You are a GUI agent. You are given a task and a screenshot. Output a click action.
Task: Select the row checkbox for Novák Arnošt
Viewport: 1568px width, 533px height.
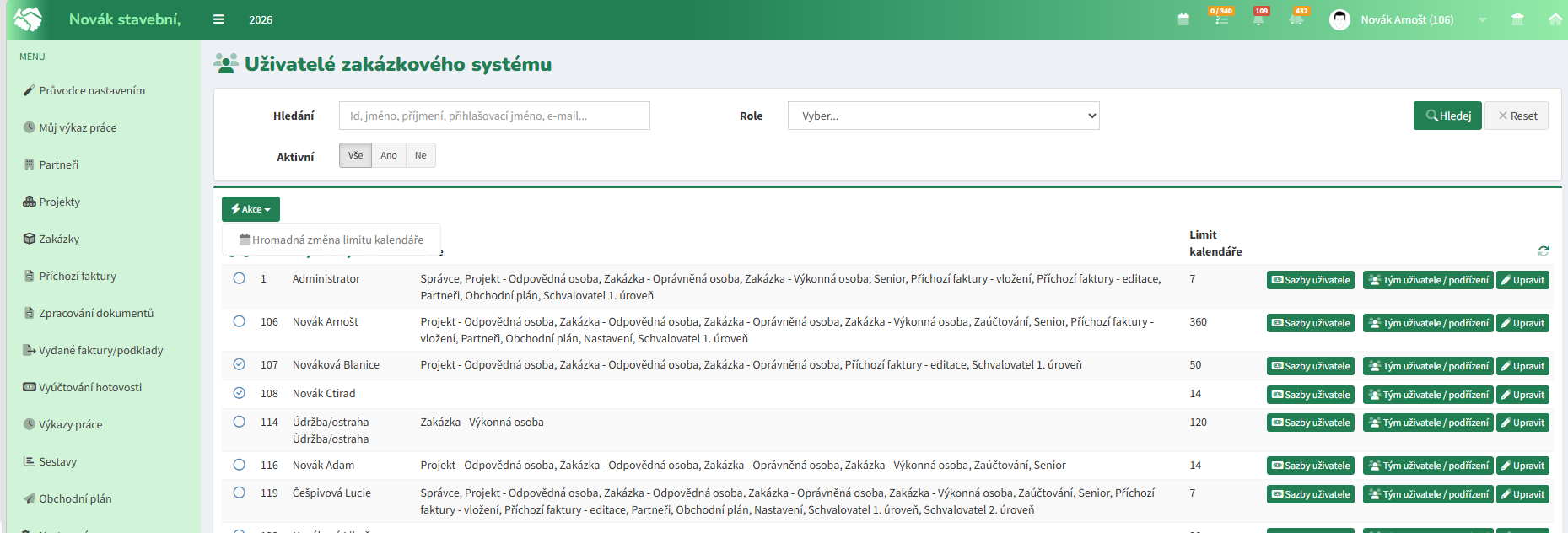coord(240,321)
